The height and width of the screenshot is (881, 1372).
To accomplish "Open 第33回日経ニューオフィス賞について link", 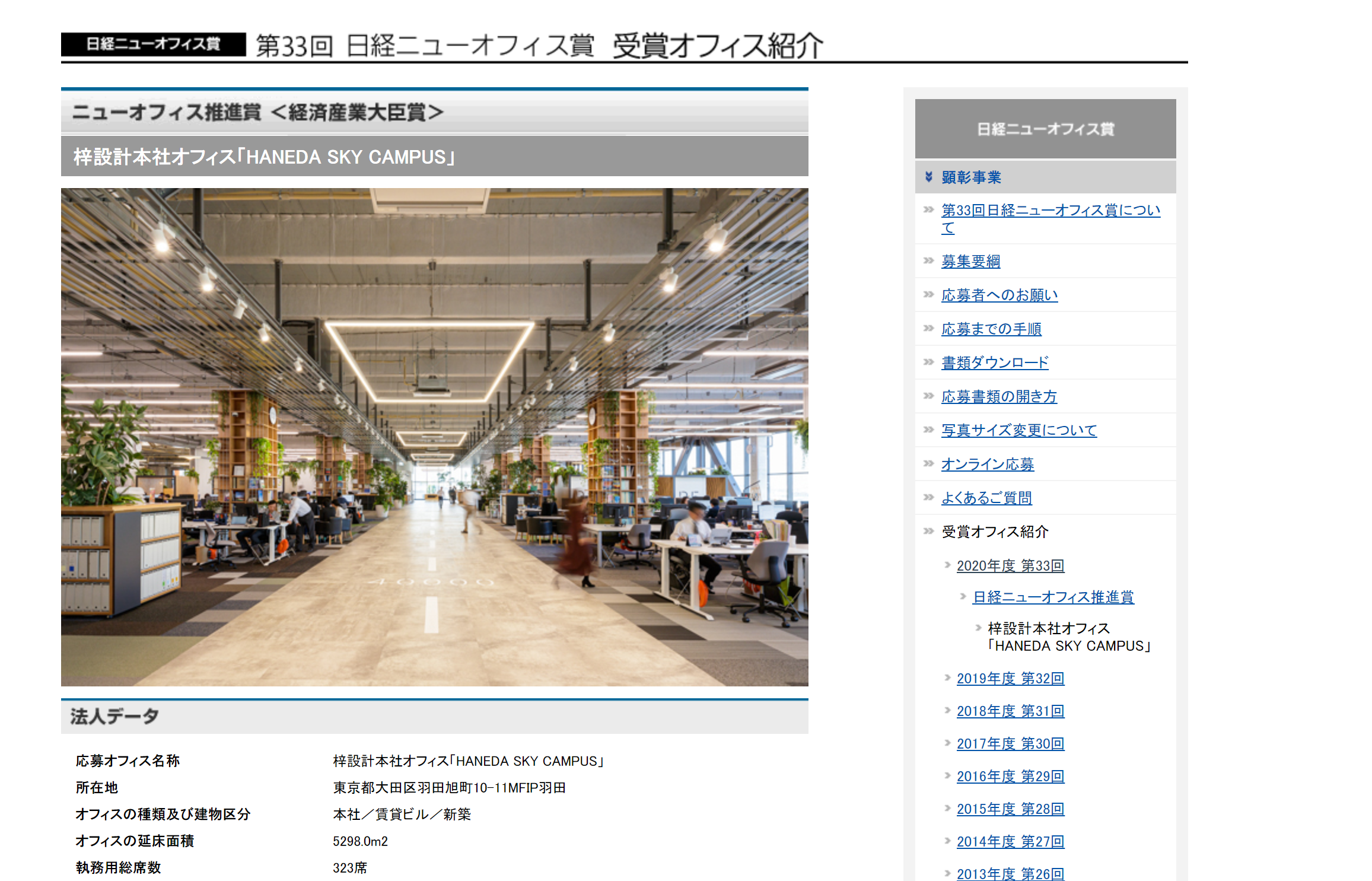I will point(1050,211).
